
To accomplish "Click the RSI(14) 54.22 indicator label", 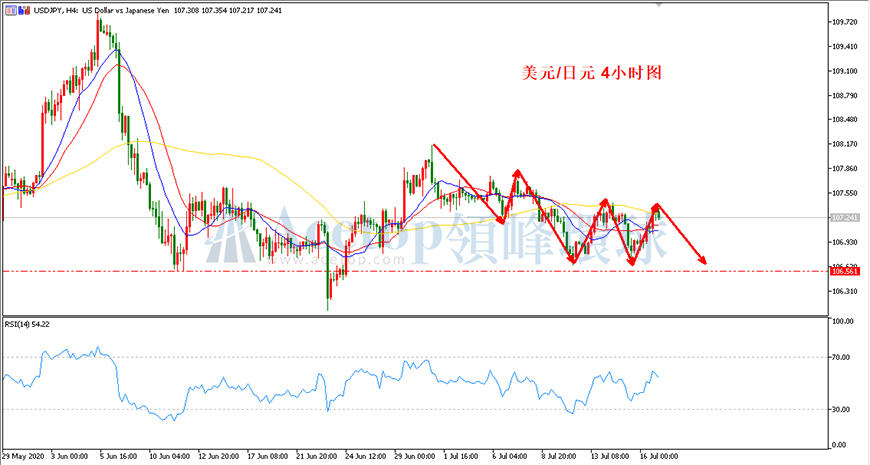I will click(x=28, y=324).
